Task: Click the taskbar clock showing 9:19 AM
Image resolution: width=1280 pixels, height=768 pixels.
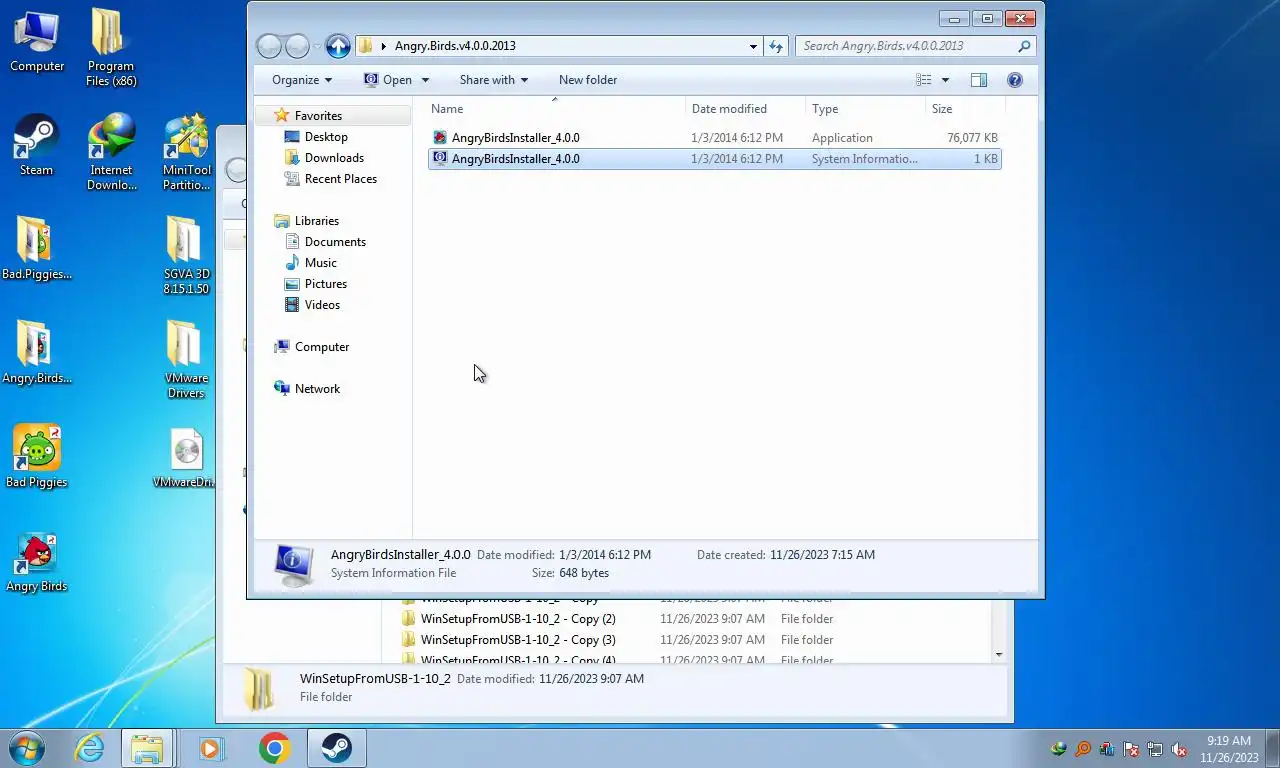Action: (x=1229, y=749)
